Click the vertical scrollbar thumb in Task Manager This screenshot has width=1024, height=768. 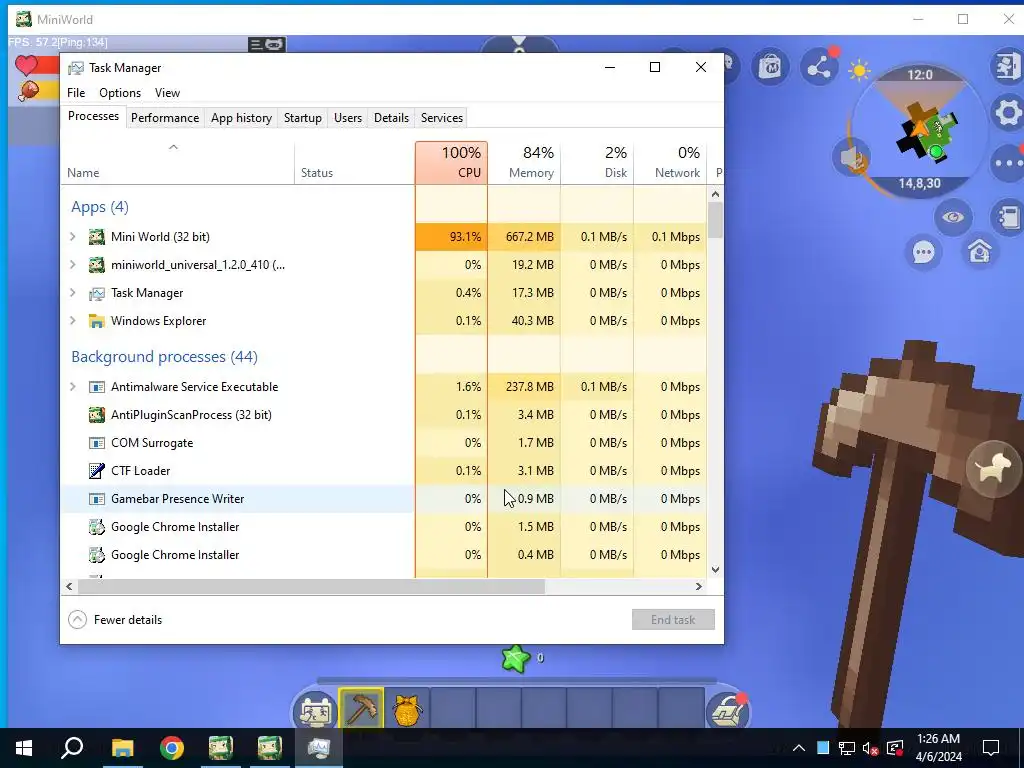715,219
